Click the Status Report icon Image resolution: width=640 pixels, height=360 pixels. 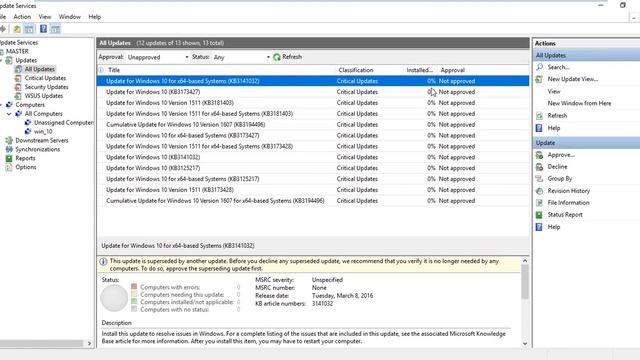tap(539, 215)
